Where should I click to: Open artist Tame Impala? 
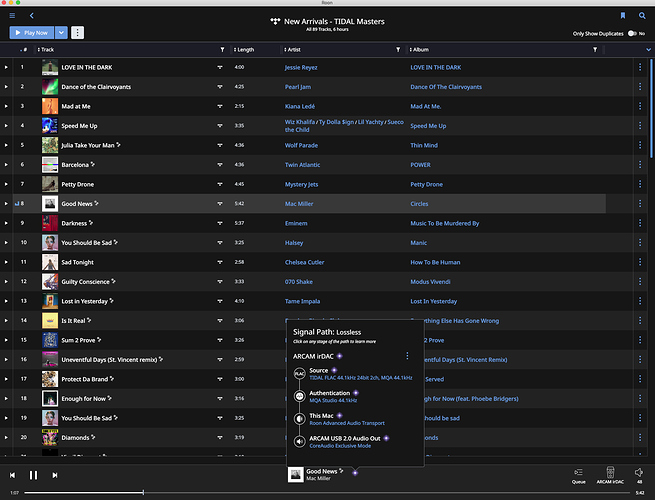[302, 301]
